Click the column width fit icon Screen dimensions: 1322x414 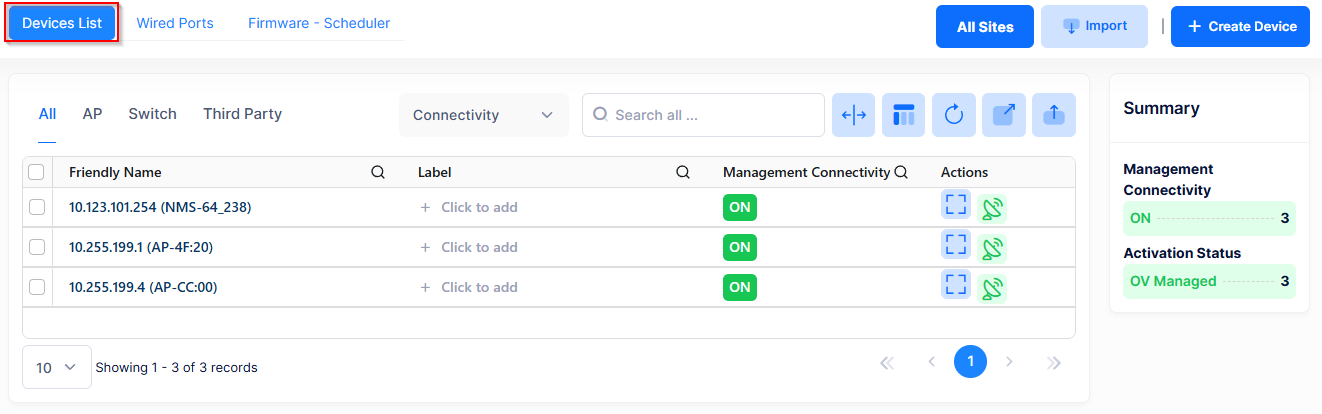point(854,115)
